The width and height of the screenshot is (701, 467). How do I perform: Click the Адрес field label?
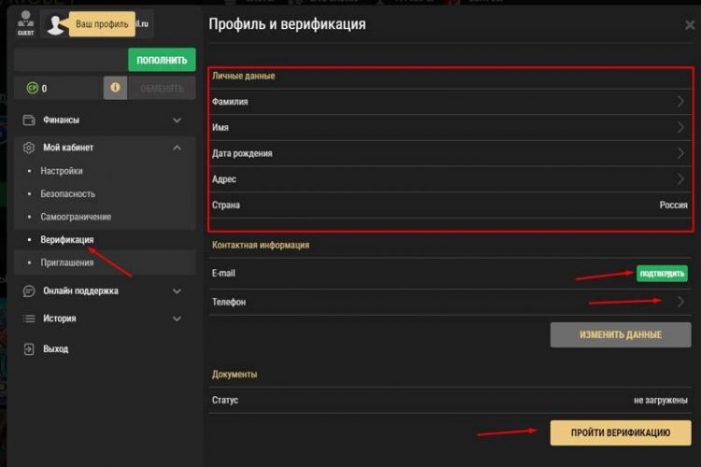pyautogui.click(x=224, y=179)
